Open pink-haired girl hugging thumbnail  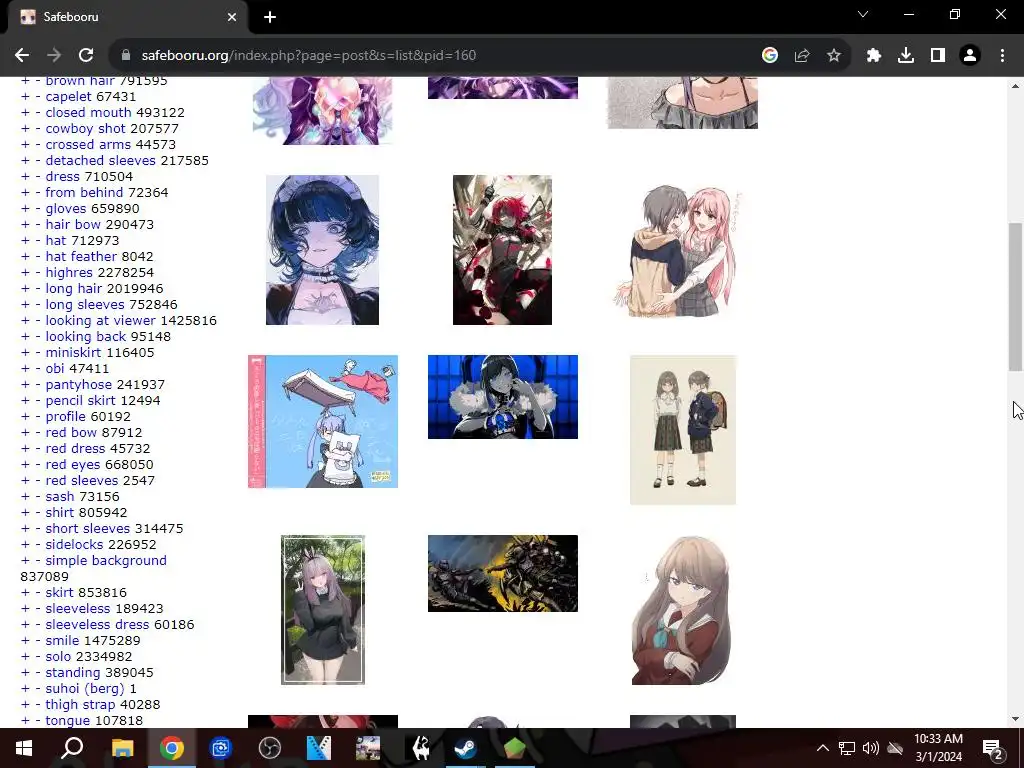pos(679,252)
